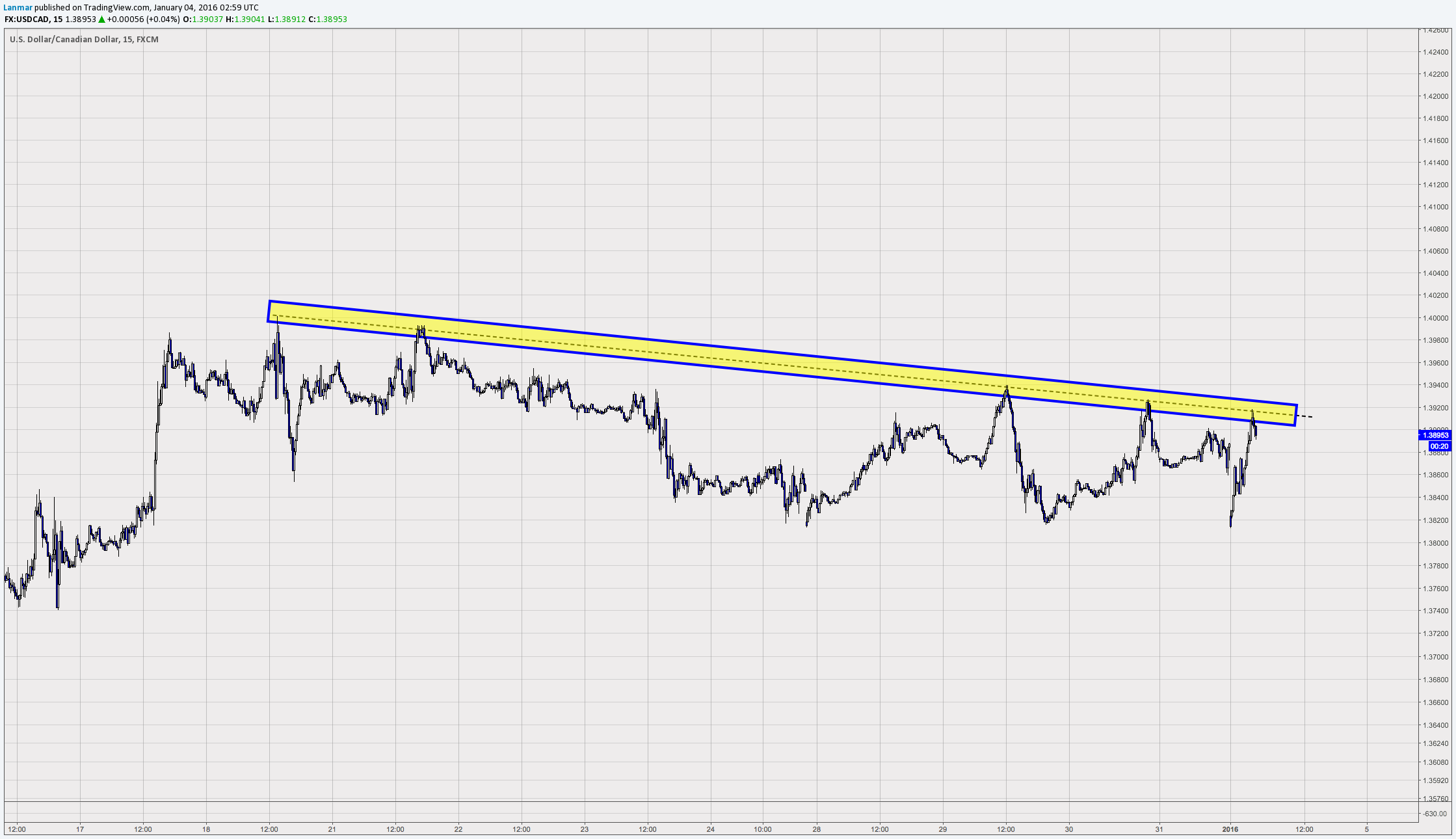Click the 1.42400 price axis label
This screenshot has height=839, width=1456.
[x=1435, y=52]
